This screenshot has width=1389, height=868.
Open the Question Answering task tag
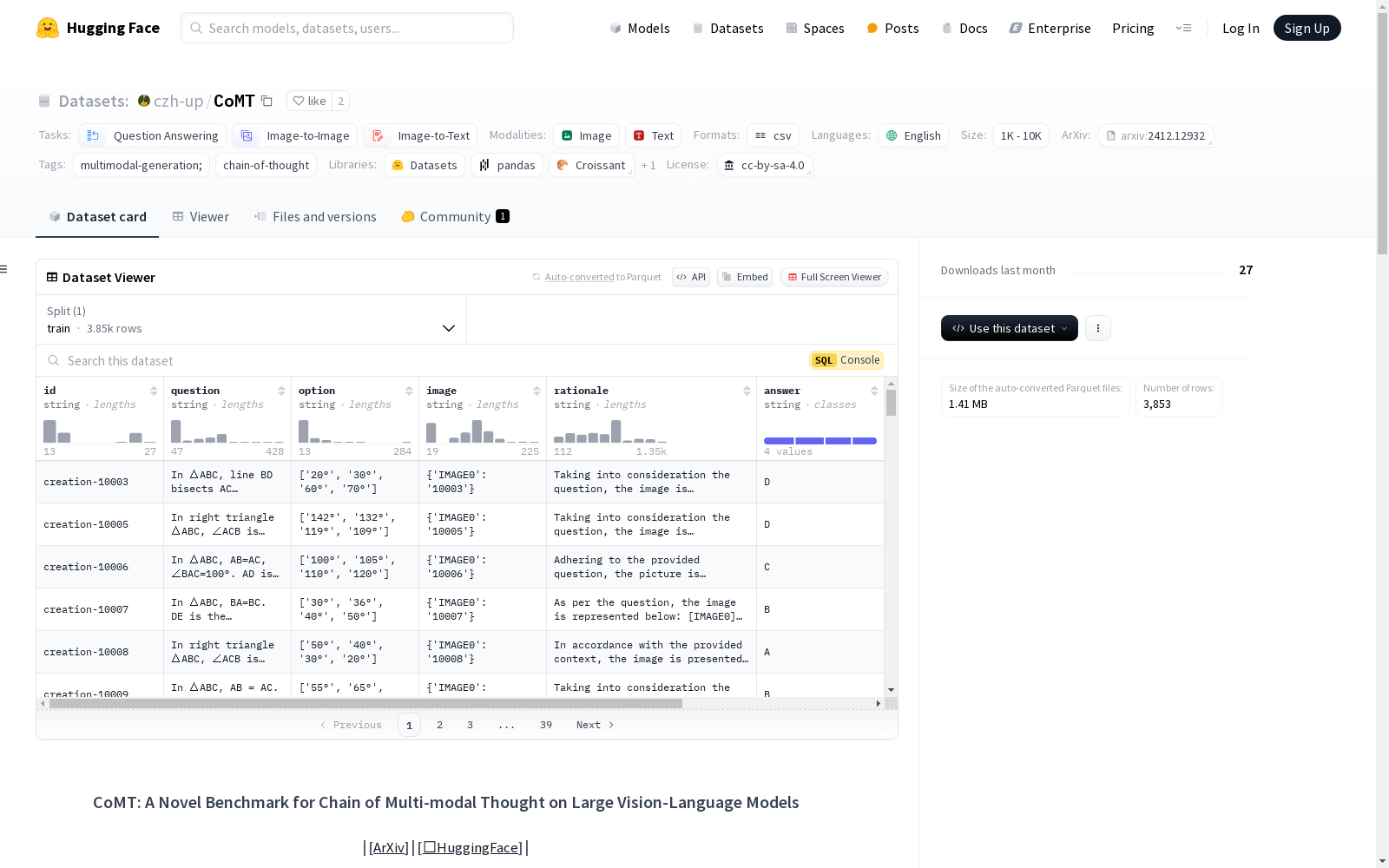click(153, 135)
